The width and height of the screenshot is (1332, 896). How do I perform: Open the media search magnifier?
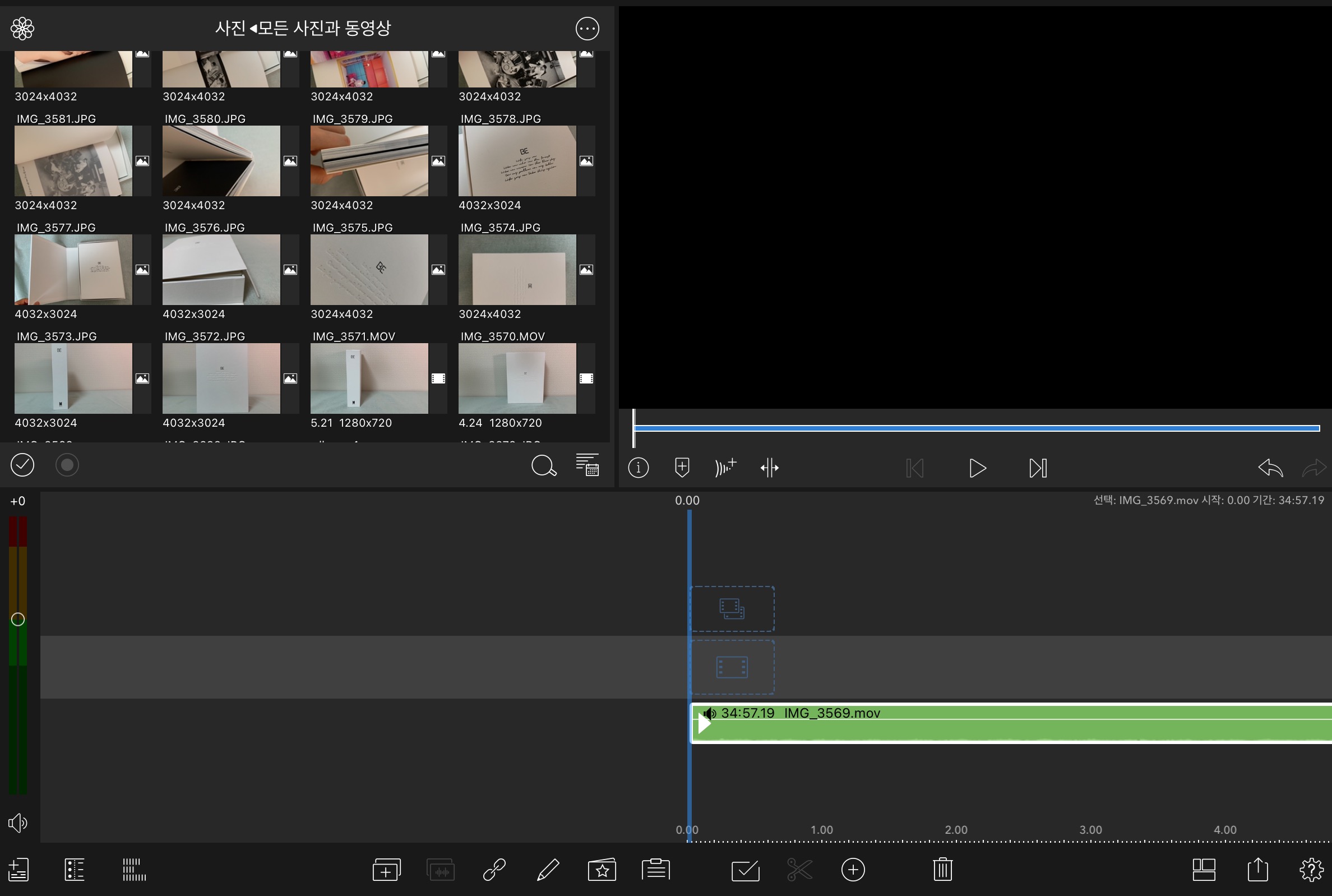(543, 466)
